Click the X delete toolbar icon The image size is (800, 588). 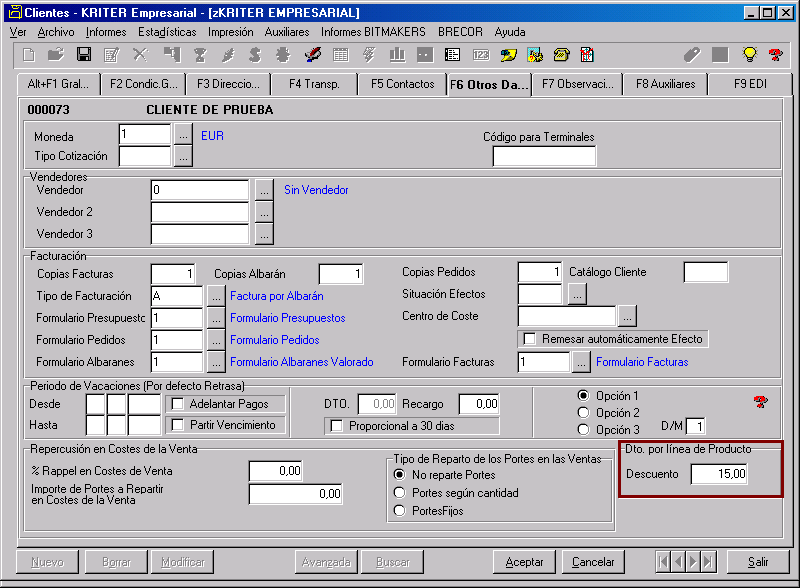click(140, 55)
